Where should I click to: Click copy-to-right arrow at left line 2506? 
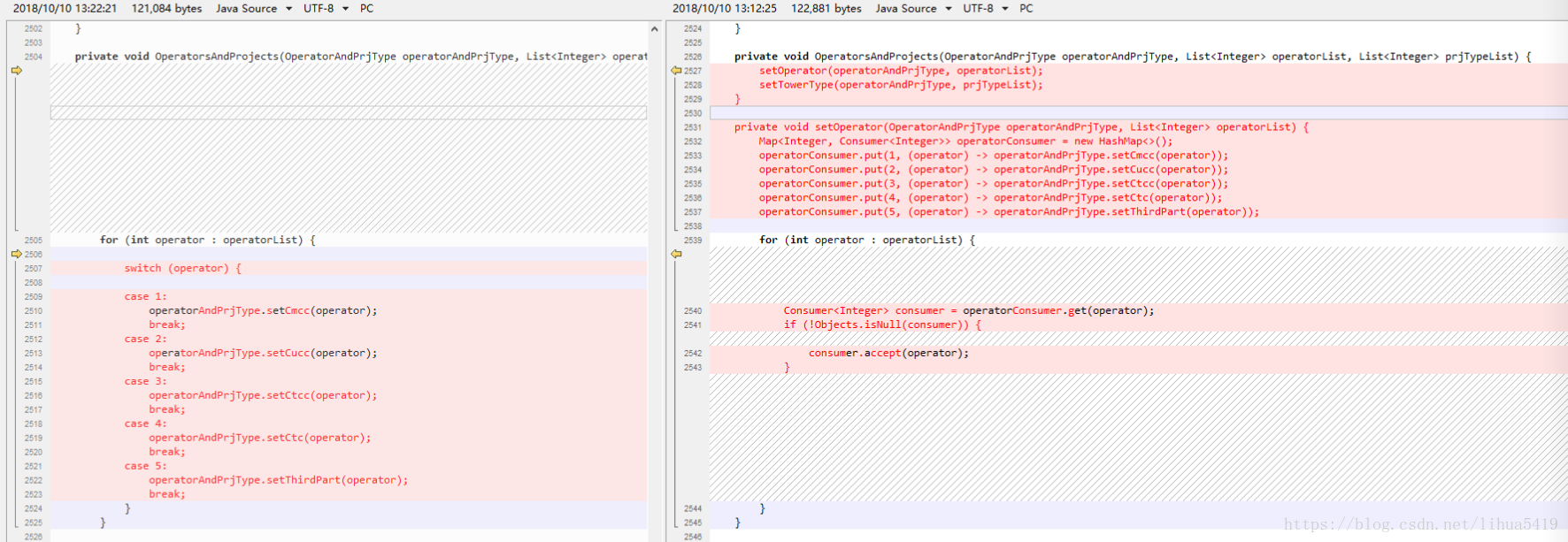tap(16, 254)
